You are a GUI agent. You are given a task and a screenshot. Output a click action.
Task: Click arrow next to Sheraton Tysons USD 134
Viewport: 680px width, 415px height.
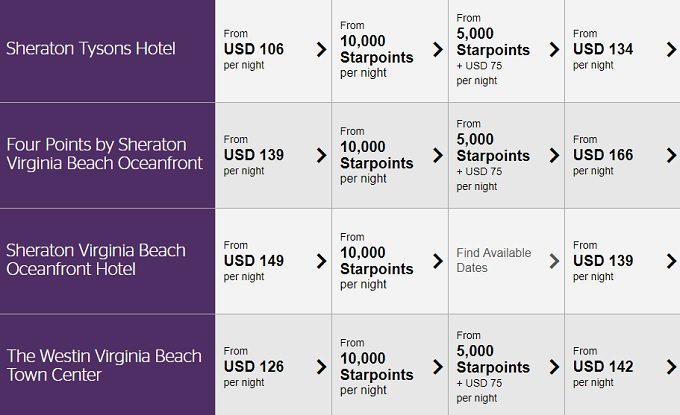[x=671, y=49]
